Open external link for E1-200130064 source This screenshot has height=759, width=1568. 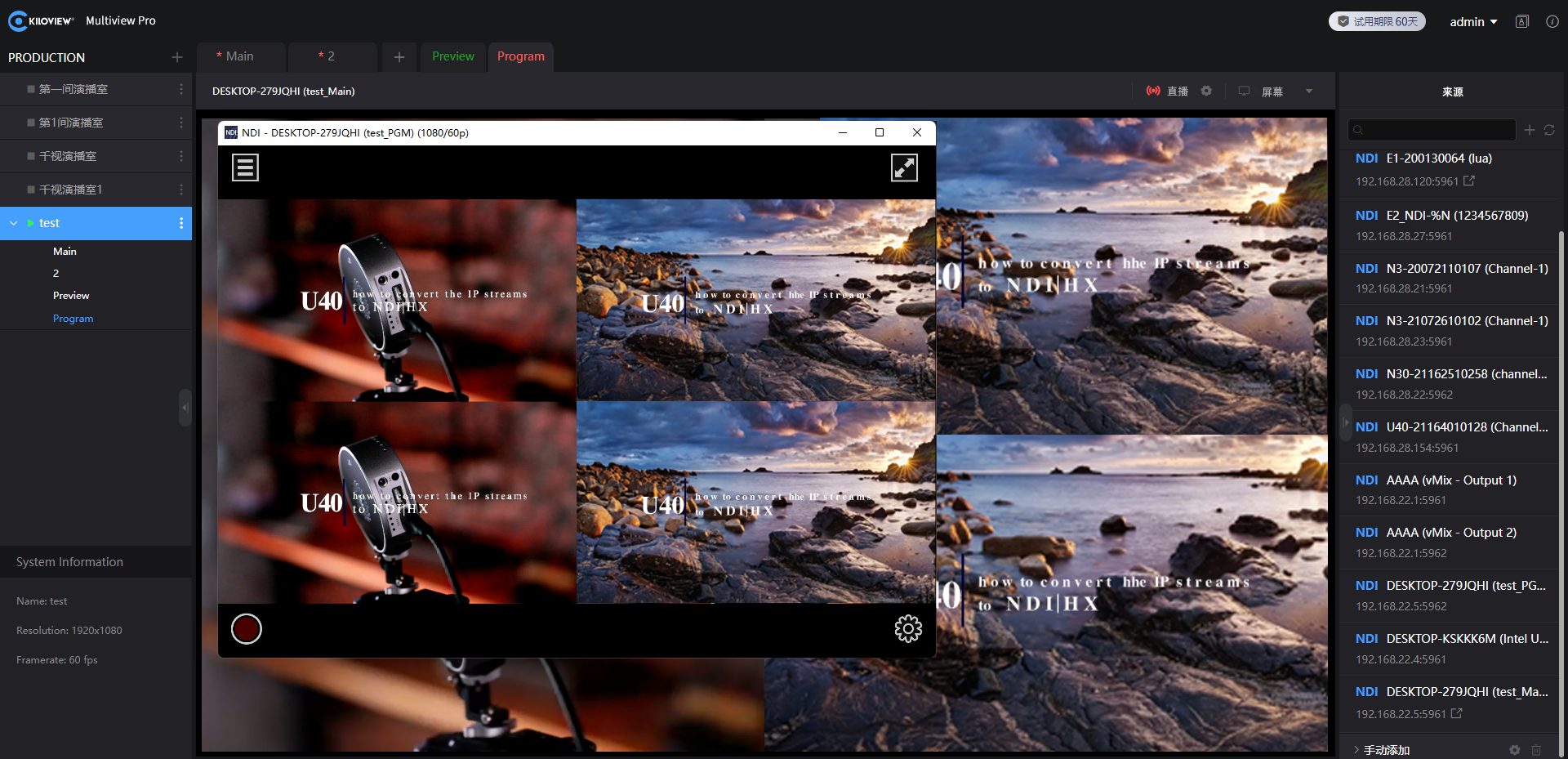[x=1469, y=181]
